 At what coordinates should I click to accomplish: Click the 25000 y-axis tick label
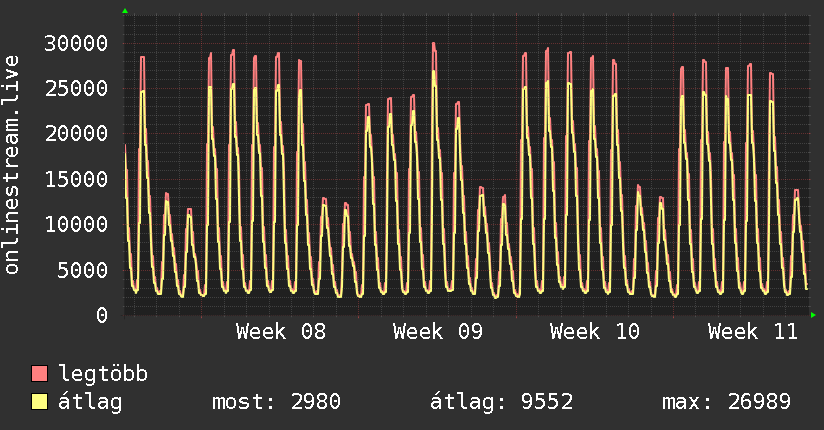coord(76,88)
